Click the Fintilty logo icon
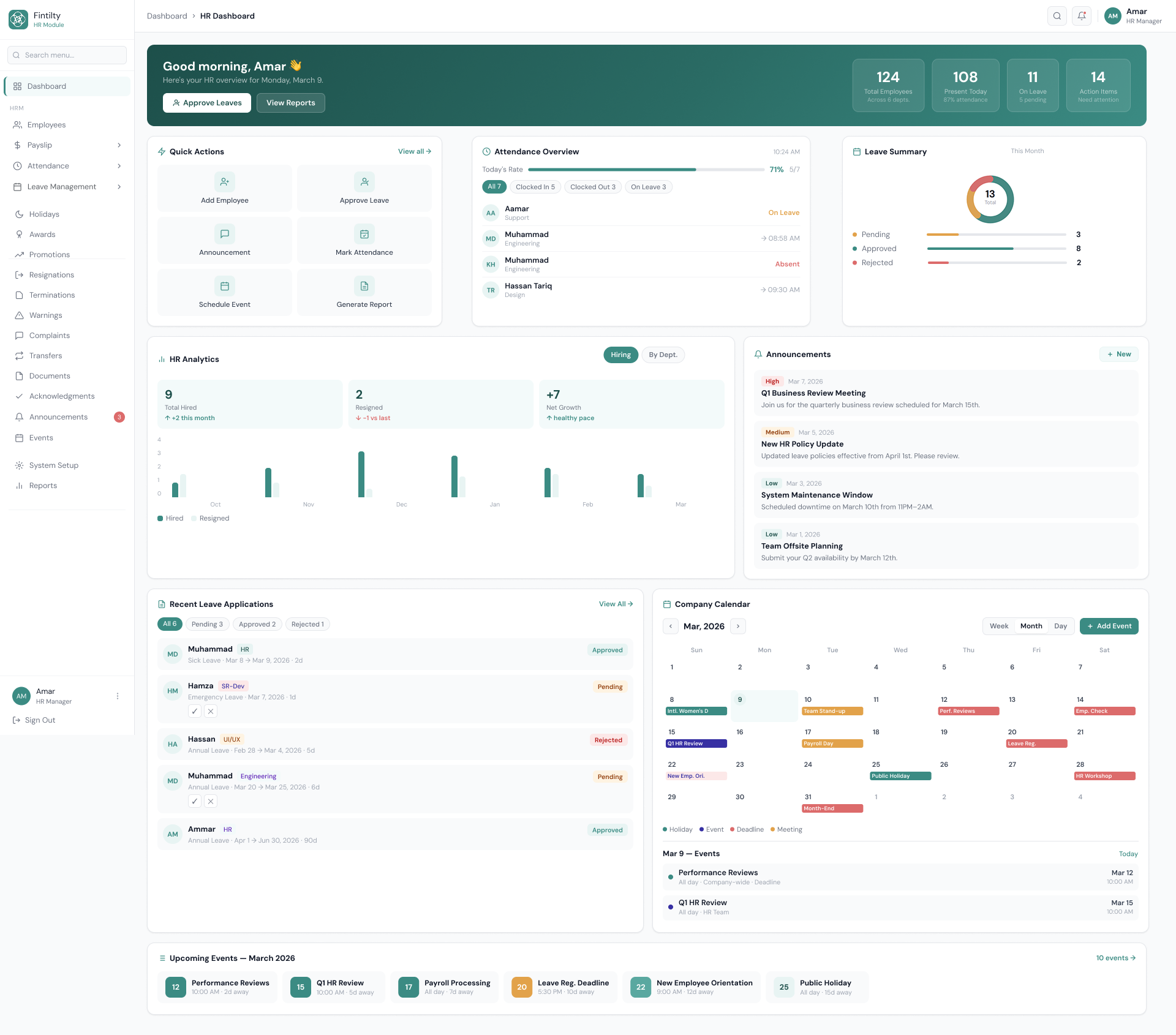The height and width of the screenshot is (1035, 1176). pyautogui.click(x=18, y=20)
